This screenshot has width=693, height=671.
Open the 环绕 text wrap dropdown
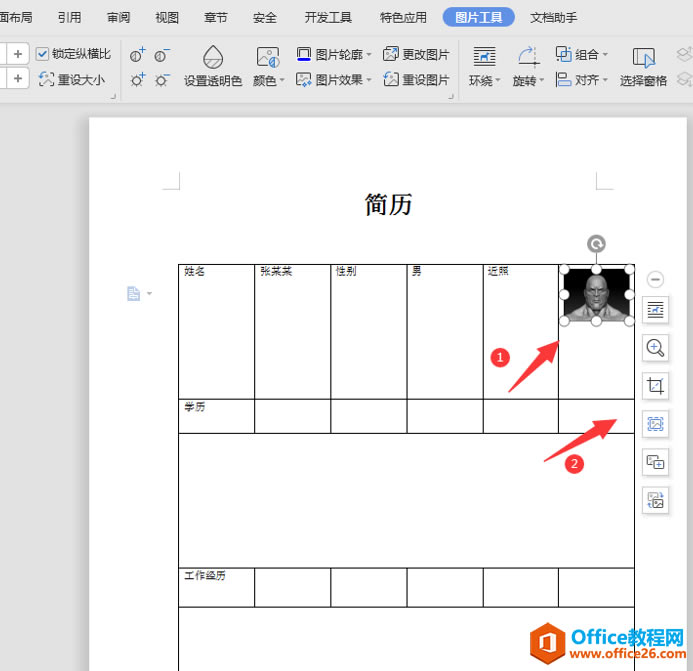point(484,66)
